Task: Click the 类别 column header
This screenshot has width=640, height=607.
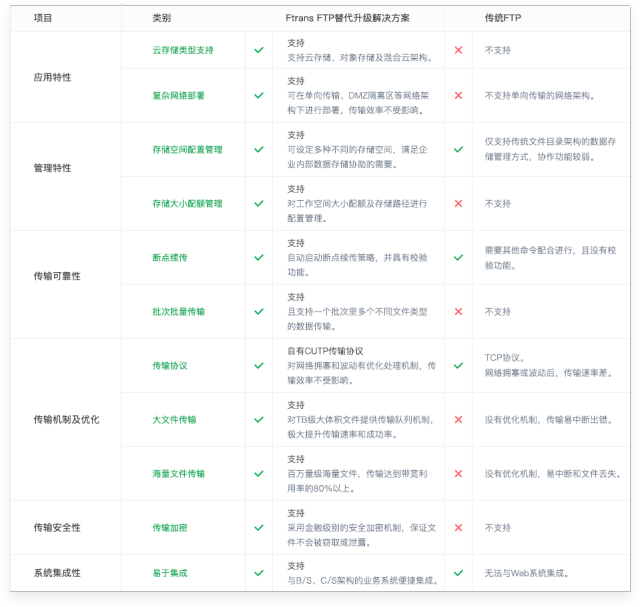Action: click(x=162, y=18)
